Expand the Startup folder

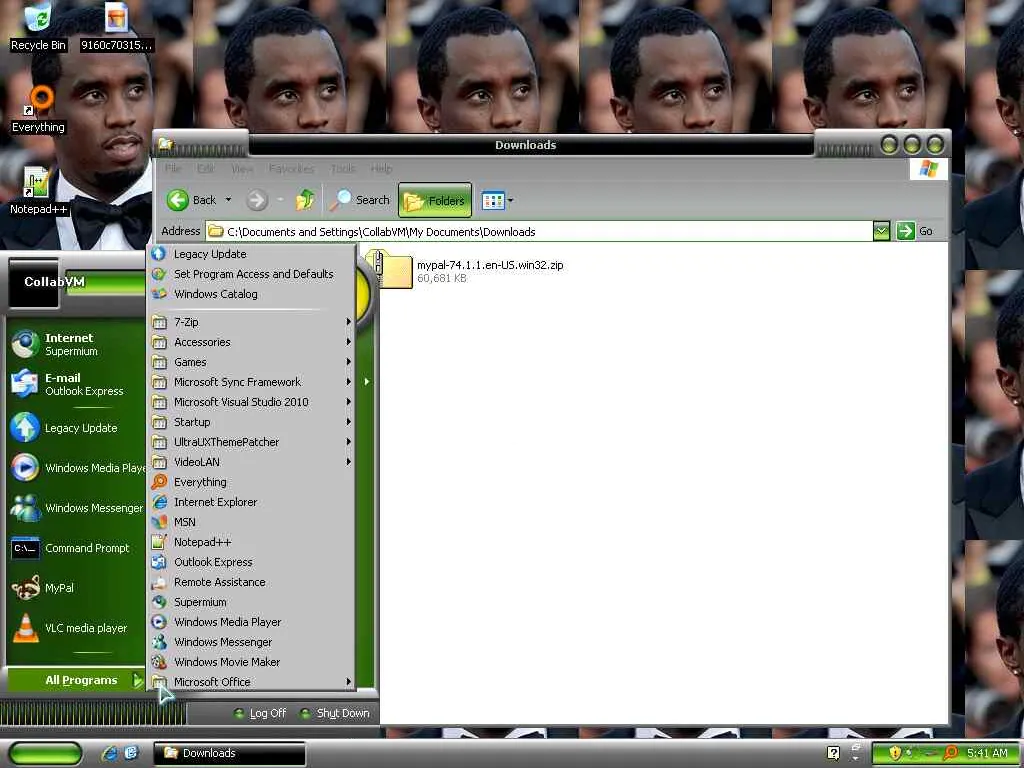[x=252, y=422]
